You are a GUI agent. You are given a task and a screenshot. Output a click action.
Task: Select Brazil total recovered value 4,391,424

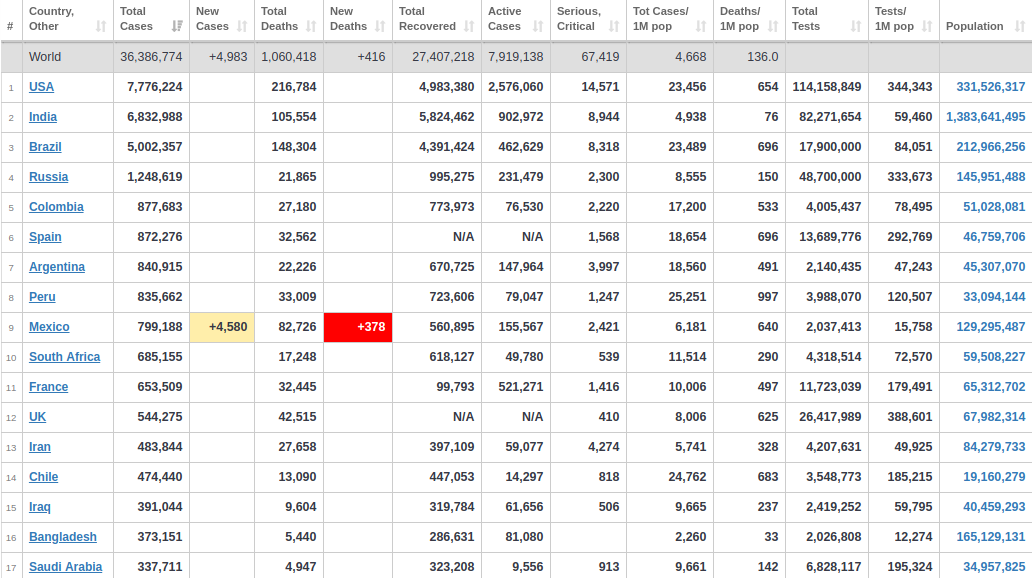[x=446, y=147]
